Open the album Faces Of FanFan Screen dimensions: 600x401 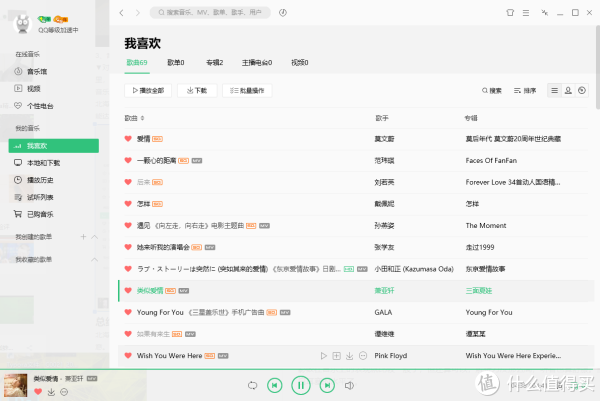(x=491, y=161)
